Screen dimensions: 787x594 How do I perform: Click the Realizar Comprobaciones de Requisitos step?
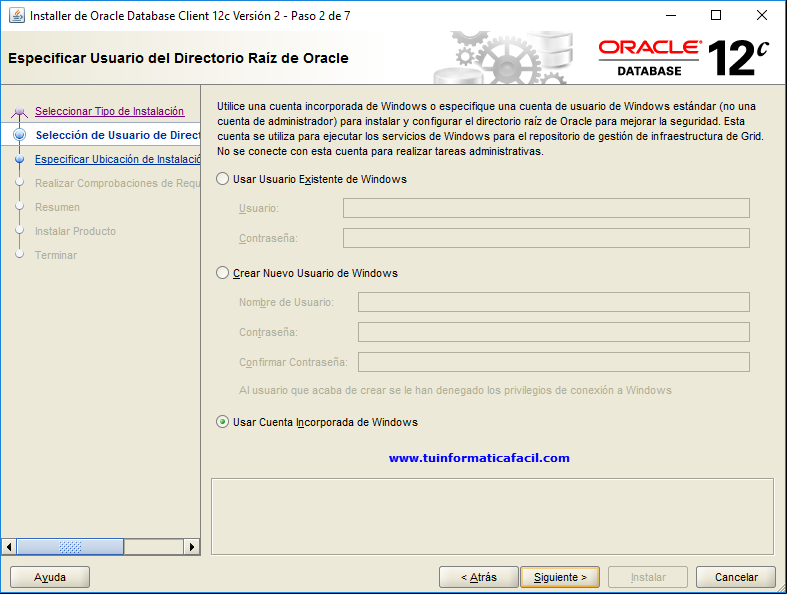point(117,183)
